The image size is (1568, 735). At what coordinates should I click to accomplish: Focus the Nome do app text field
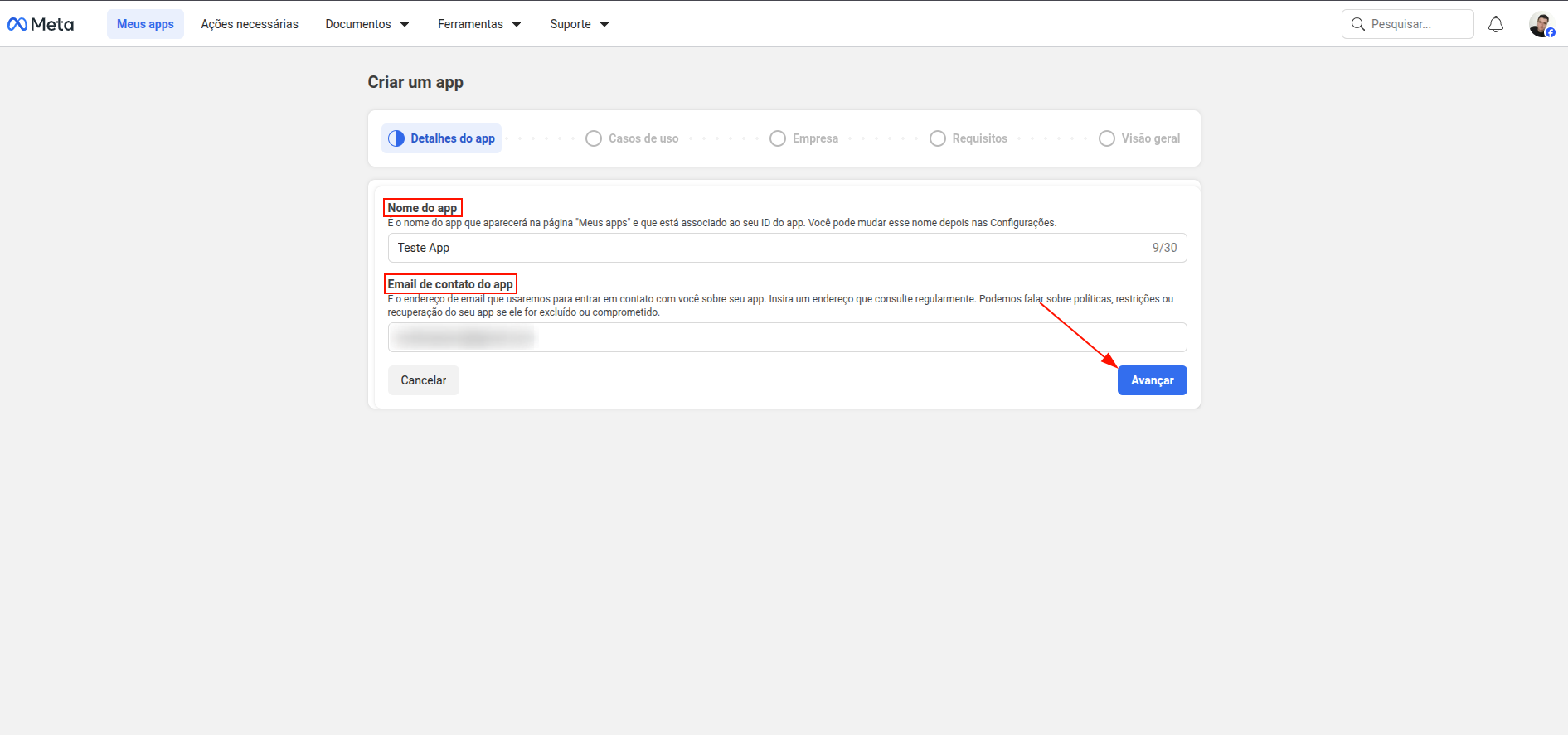pyautogui.click(x=763, y=248)
